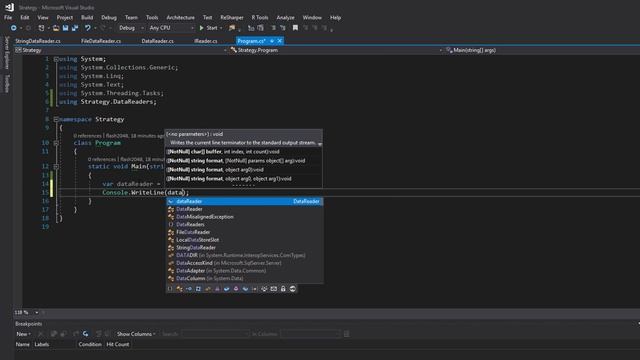Open the Start button dropdown arrow
Viewport: 640px width, 360px height.
221,28
